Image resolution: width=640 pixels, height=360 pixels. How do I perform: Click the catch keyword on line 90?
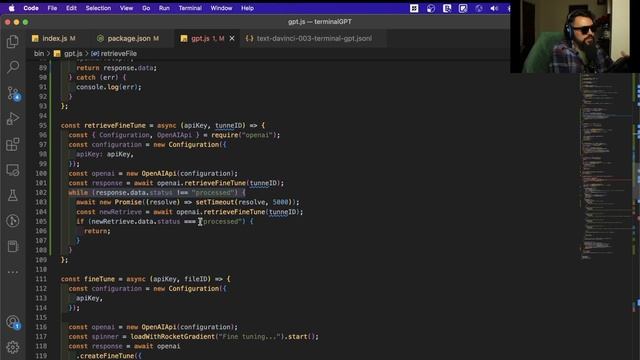(86, 78)
